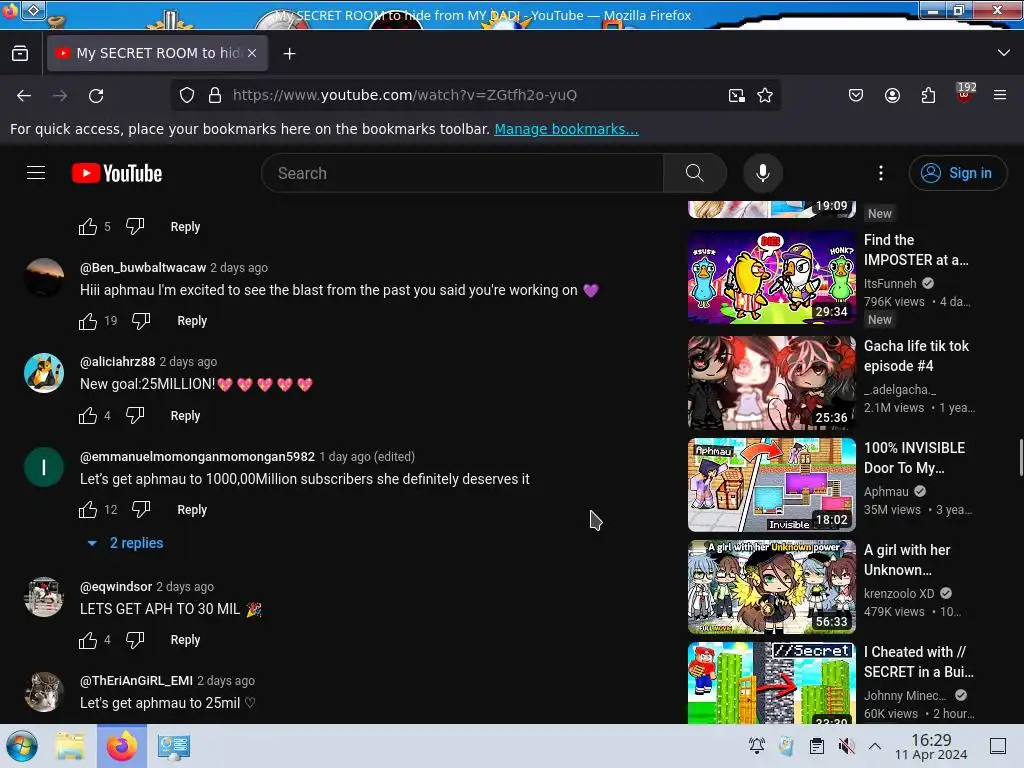The image size is (1024, 768).
Task: Like the comment by @emmanuelmomonganmomongan5982
Action: (x=88, y=509)
